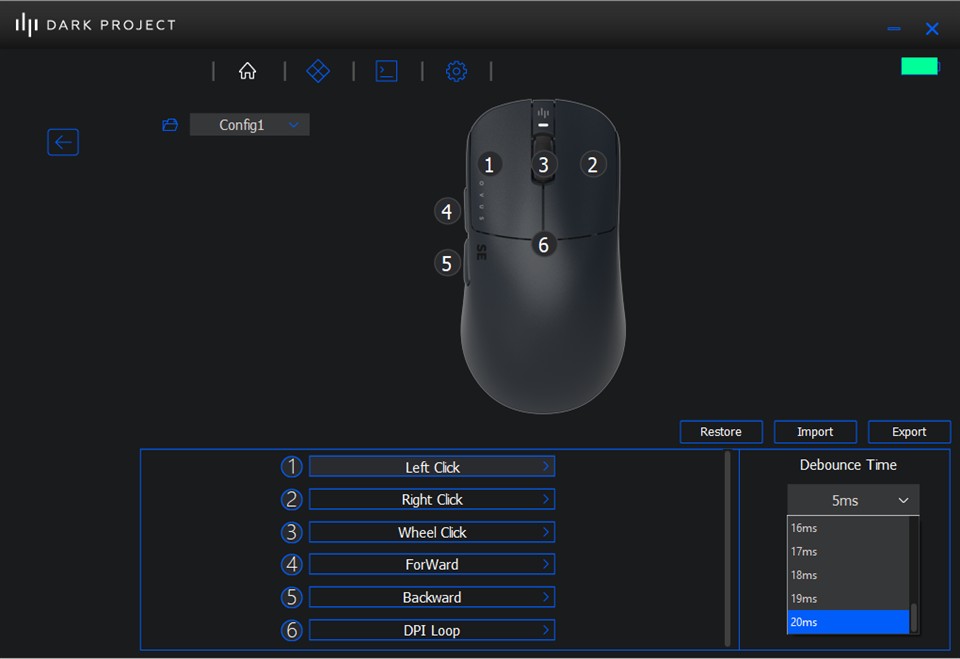The height and width of the screenshot is (659, 960).
Task: Expand the Config1 profile dropdown
Action: 249,125
